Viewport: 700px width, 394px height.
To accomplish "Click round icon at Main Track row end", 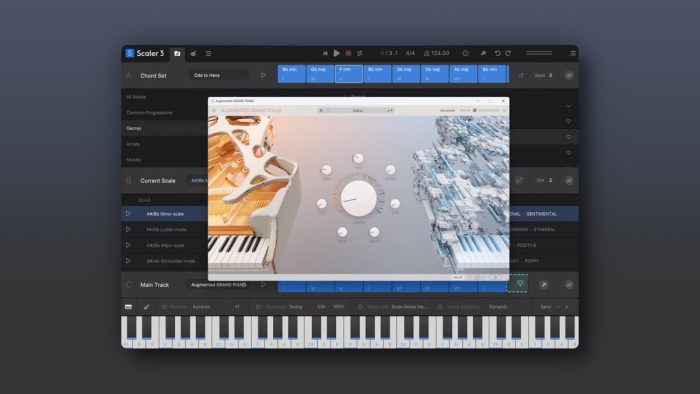I will 568,285.
